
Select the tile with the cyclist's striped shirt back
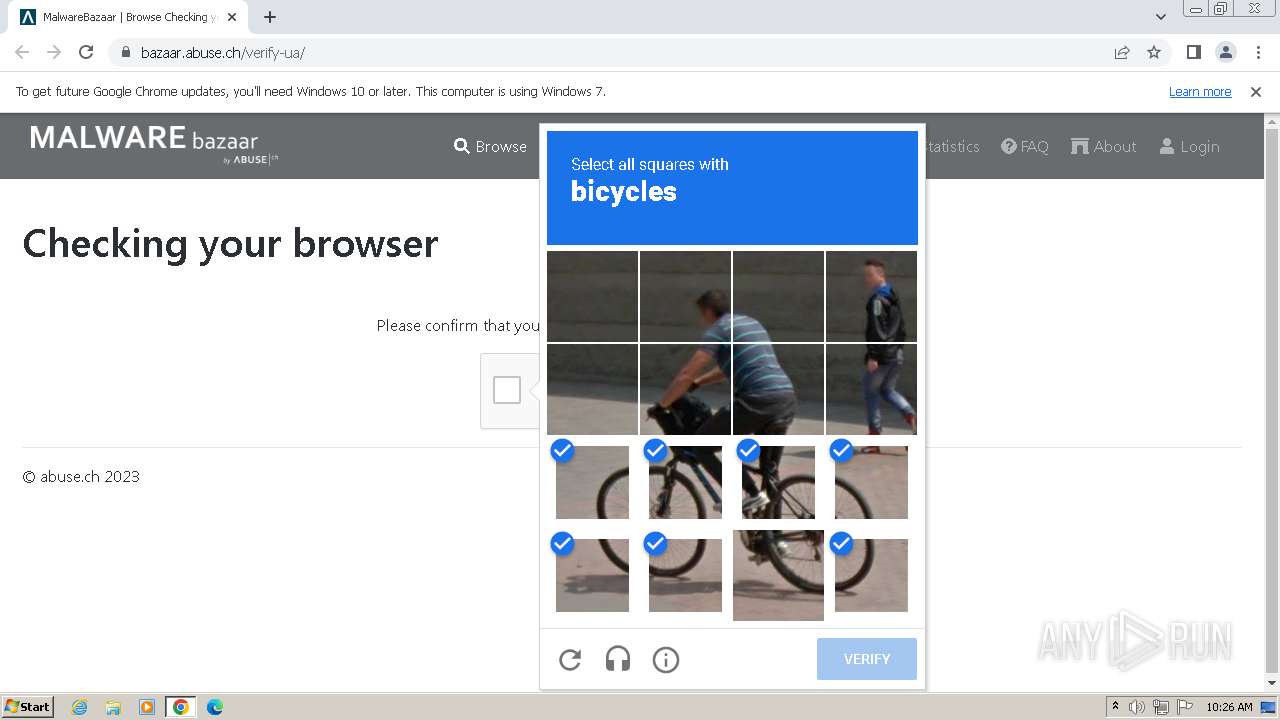[x=778, y=389]
